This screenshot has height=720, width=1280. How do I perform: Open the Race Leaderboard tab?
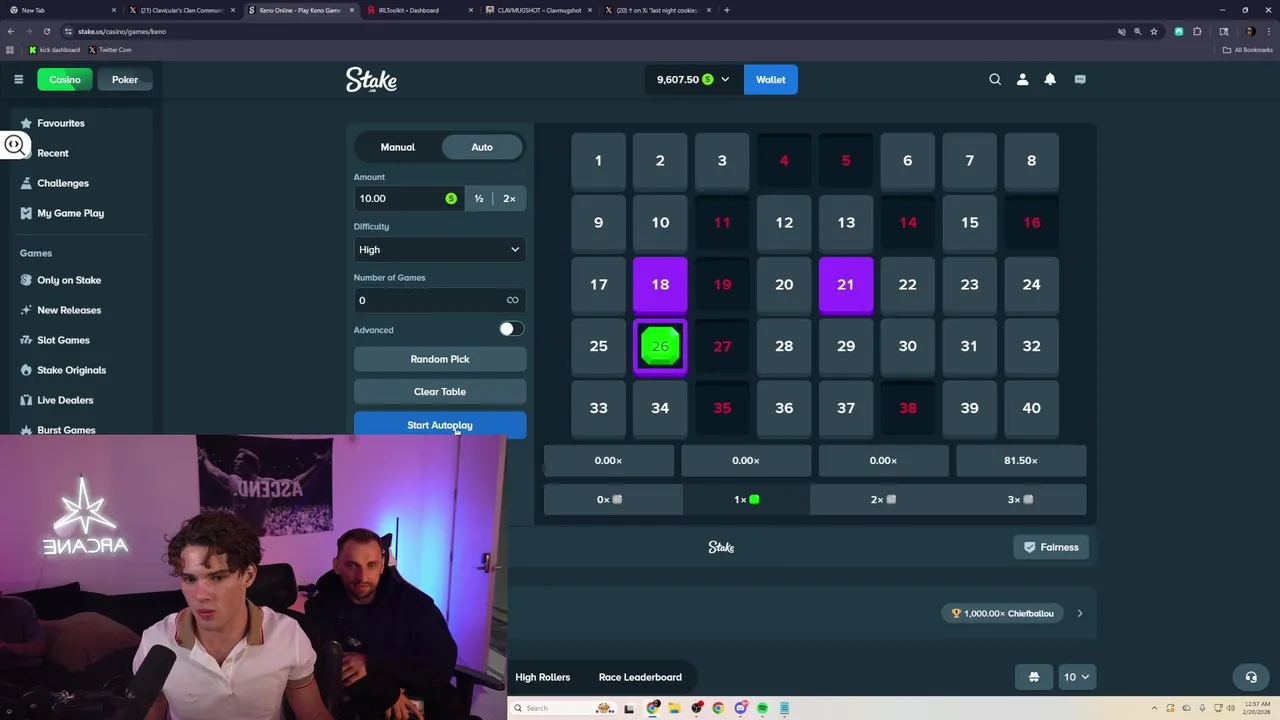click(x=640, y=677)
